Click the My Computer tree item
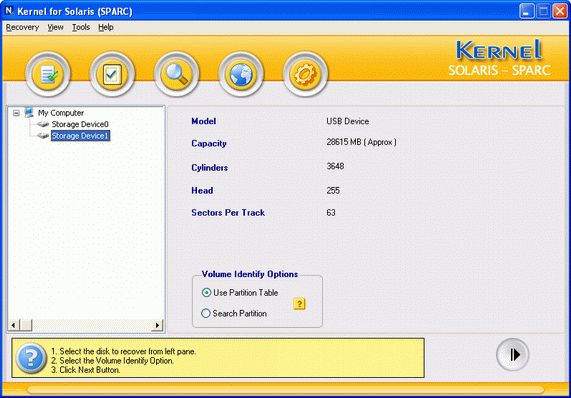The image size is (571, 398). [61, 113]
